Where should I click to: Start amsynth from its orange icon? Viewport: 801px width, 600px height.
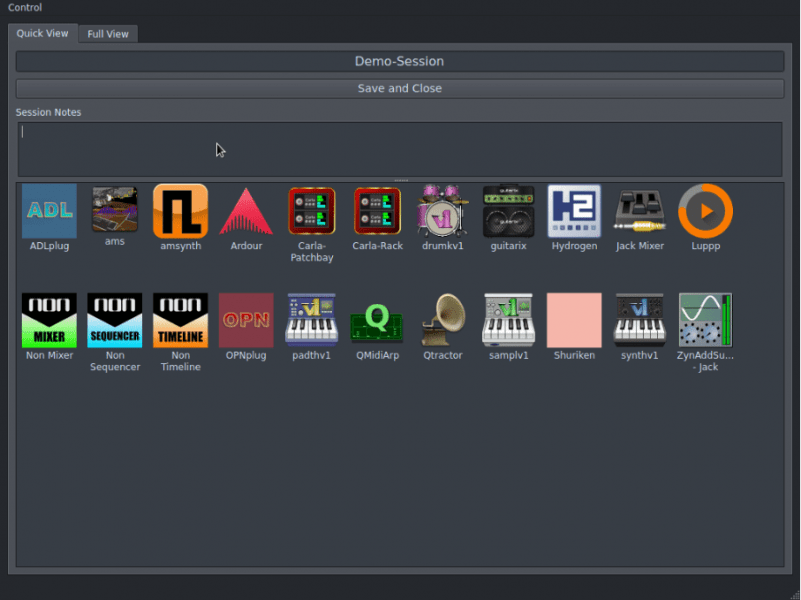[180, 211]
